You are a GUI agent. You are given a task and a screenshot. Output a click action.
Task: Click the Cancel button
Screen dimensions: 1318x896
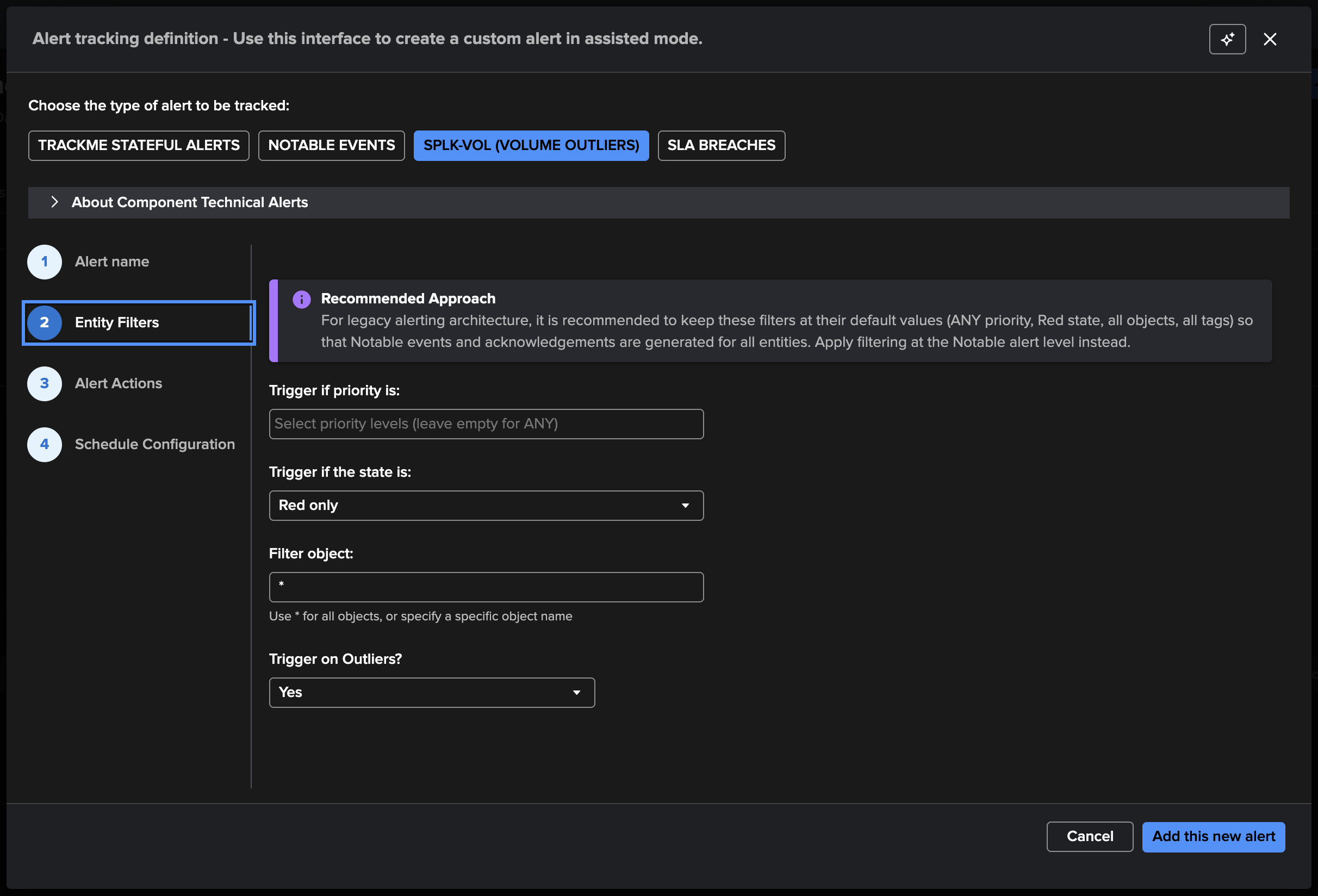click(x=1090, y=837)
